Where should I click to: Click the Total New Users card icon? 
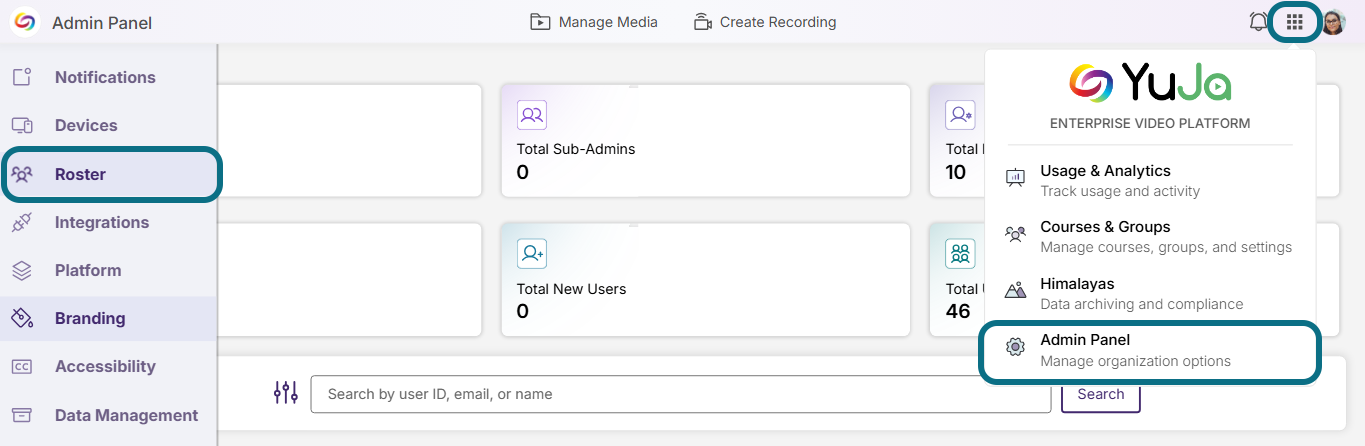[x=532, y=254]
